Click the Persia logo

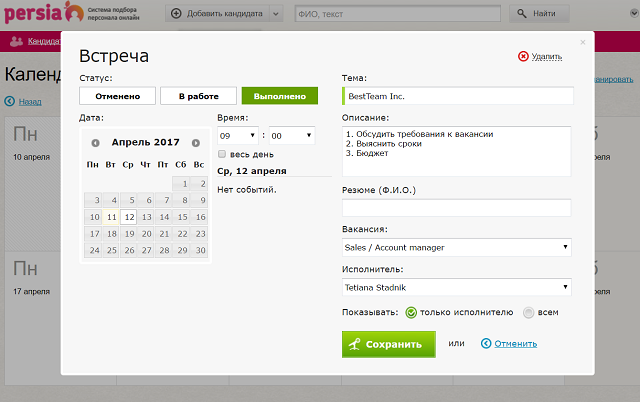click(41, 13)
